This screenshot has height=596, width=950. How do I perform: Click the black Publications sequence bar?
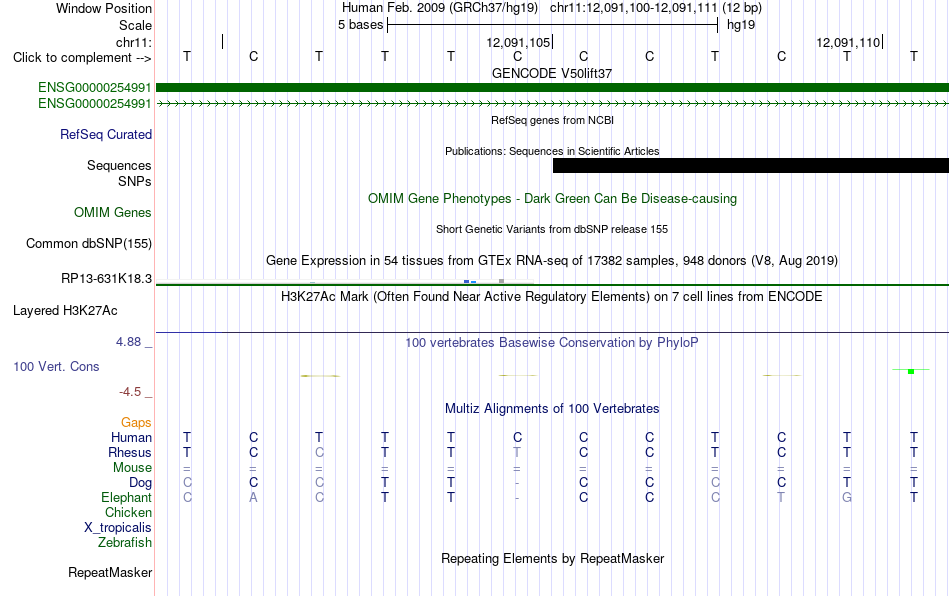751,165
